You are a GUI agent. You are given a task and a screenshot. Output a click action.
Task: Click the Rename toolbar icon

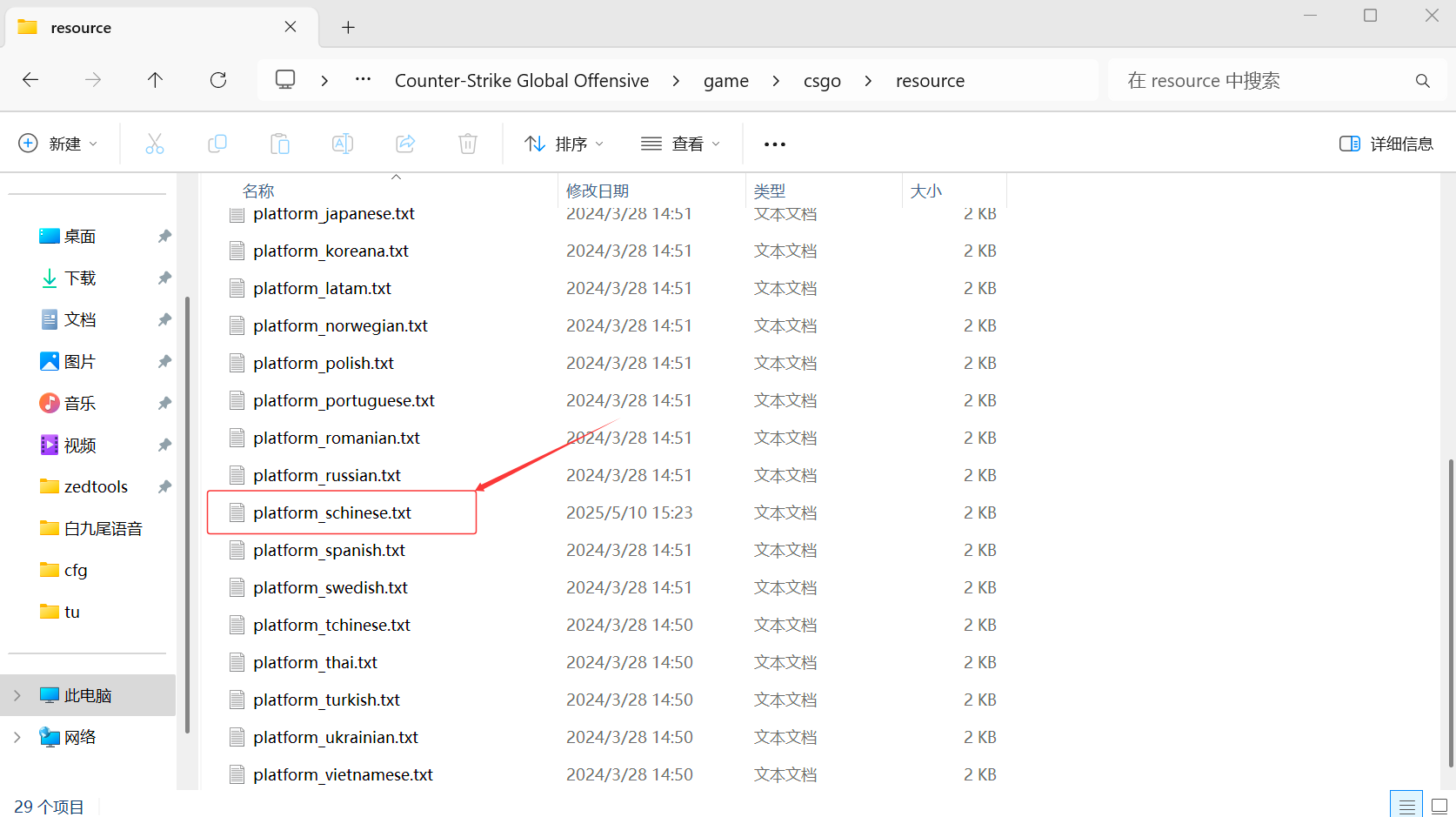pos(343,144)
